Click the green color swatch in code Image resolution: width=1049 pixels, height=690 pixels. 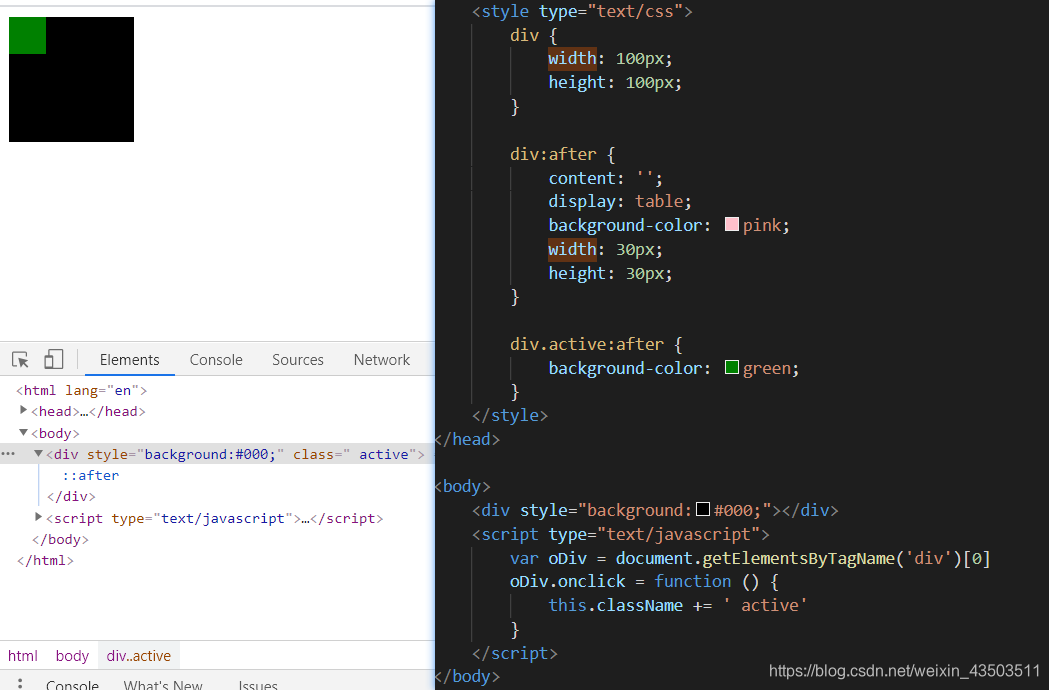click(732, 367)
